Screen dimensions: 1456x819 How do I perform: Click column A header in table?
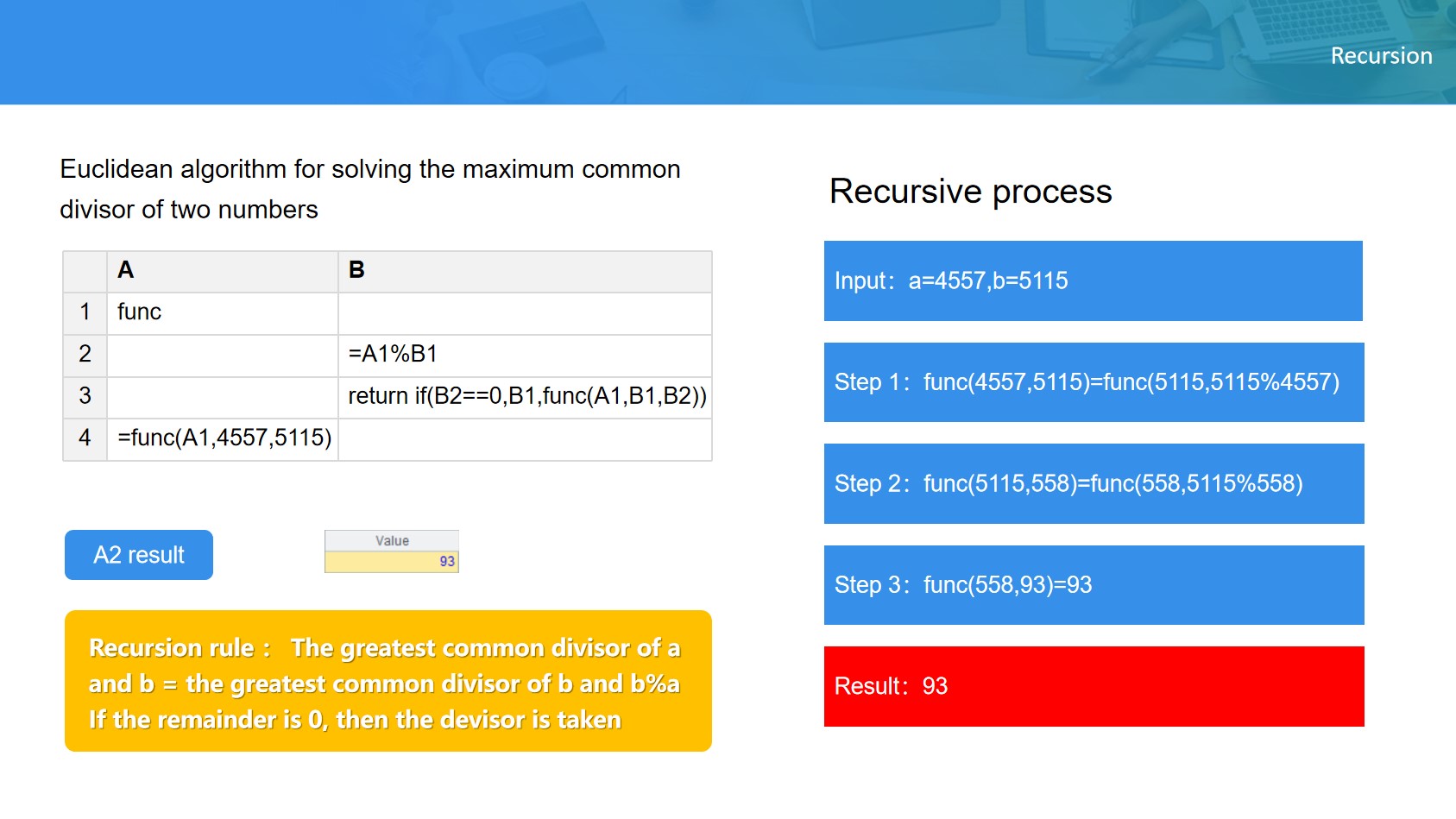click(222, 271)
